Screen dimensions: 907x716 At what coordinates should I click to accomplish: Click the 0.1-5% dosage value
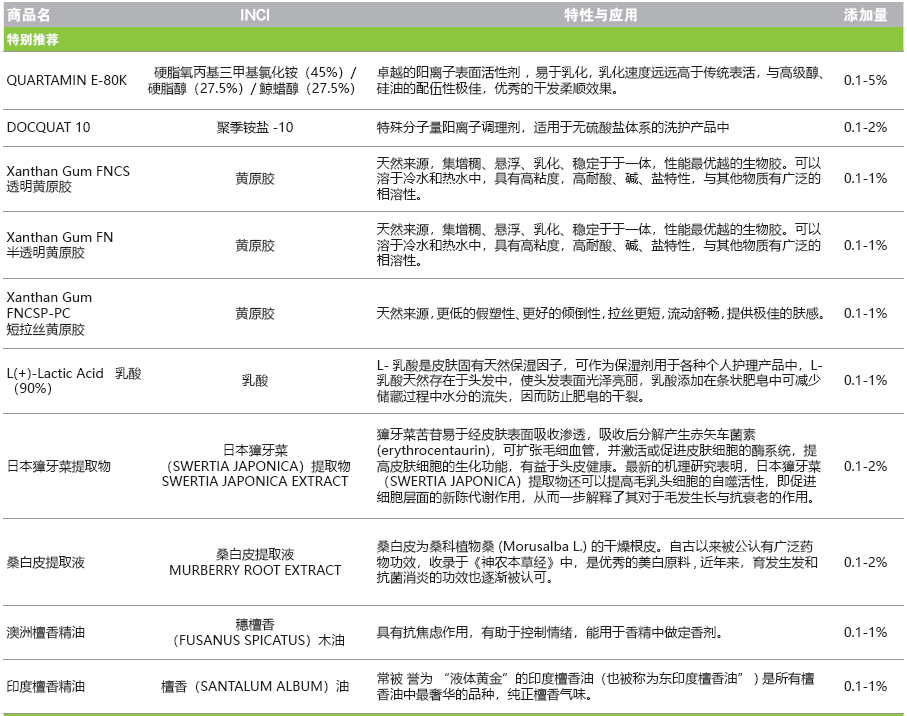(865, 80)
